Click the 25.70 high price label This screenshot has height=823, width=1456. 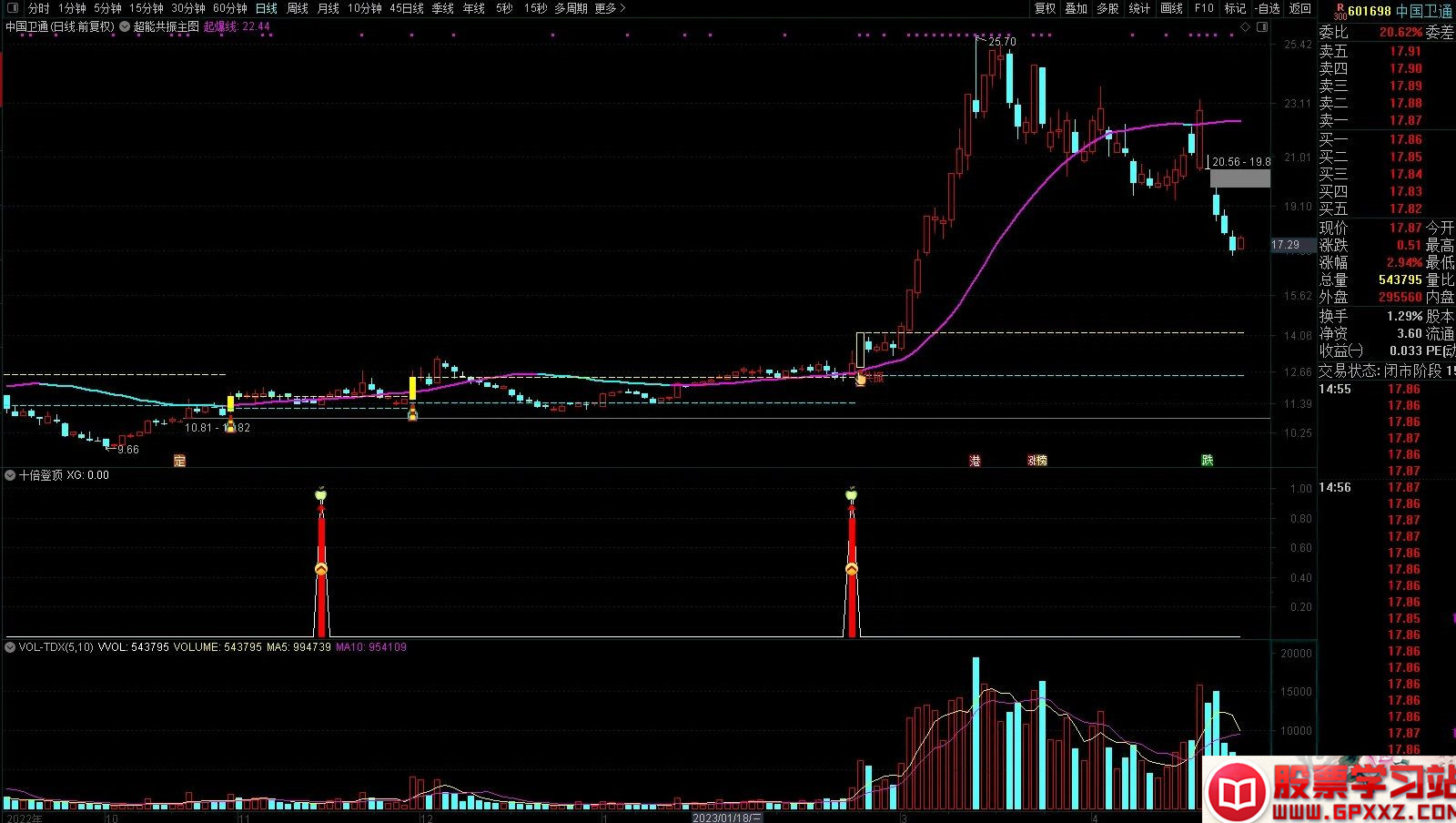[1002, 42]
